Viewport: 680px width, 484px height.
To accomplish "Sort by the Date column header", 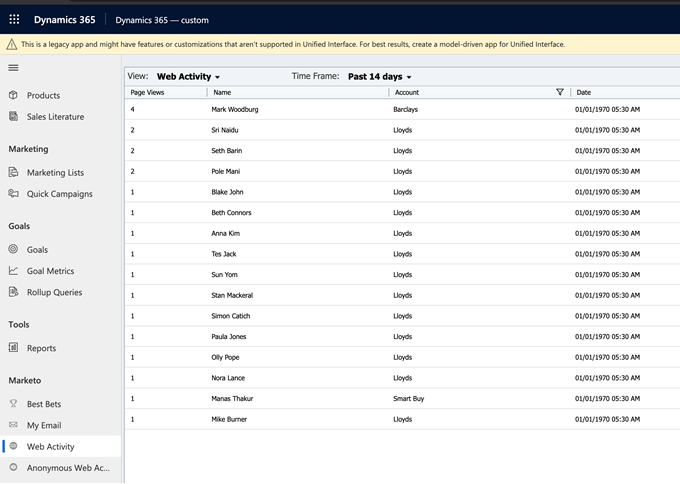I will [x=584, y=92].
